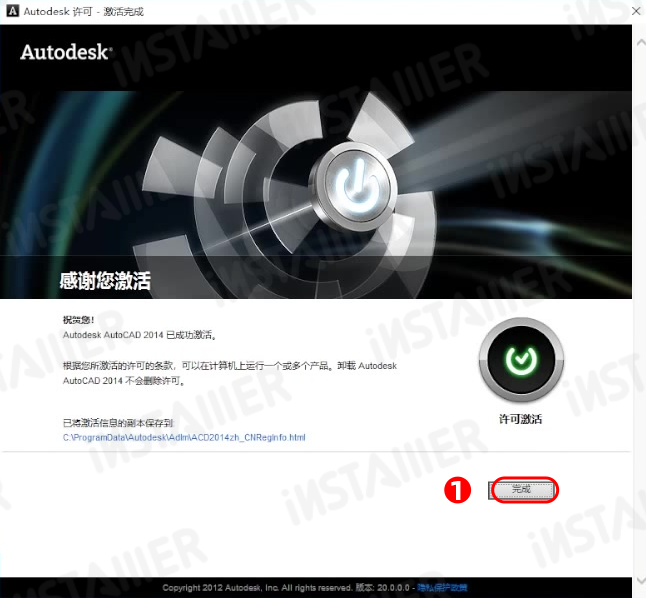Image resolution: width=646 pixels, height=598 pixels.
Task: Click the scrollbar down arrow
Action: 640,580
